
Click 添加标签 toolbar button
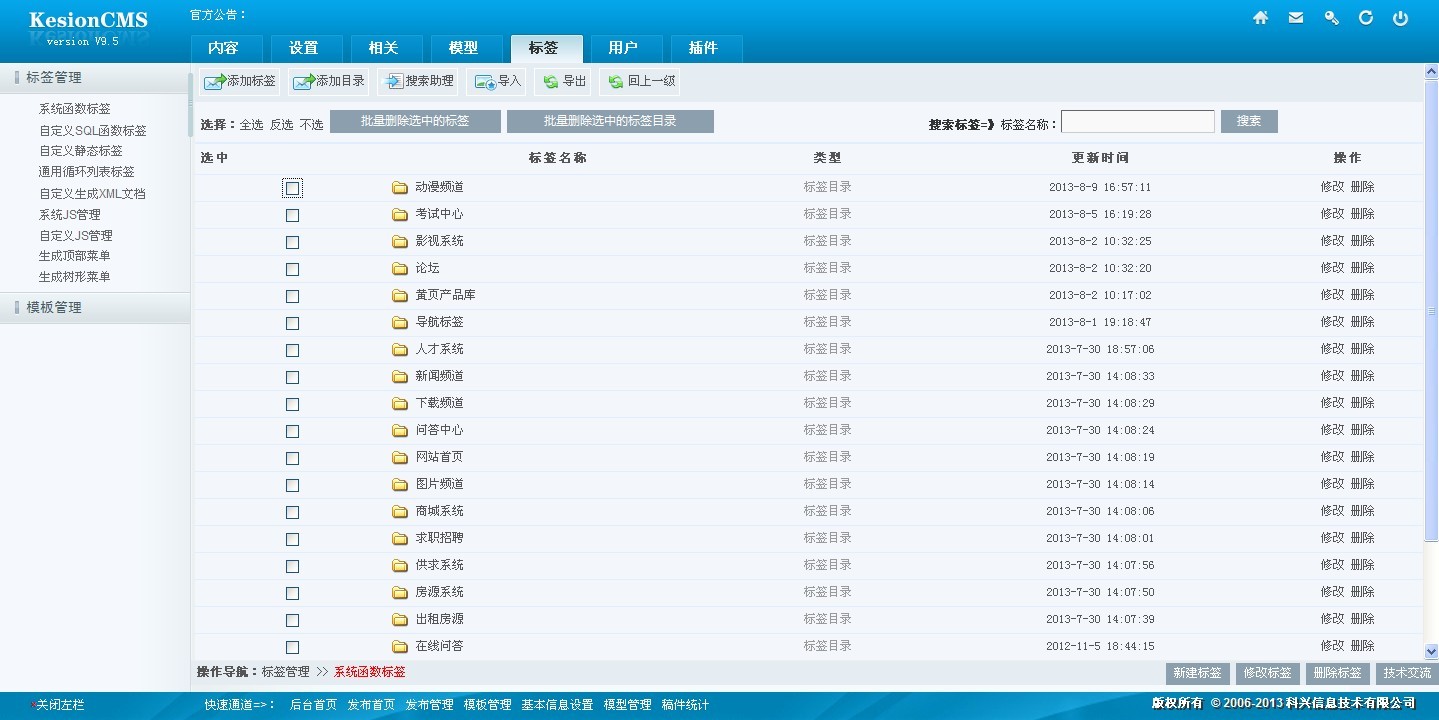coord(240,81)
